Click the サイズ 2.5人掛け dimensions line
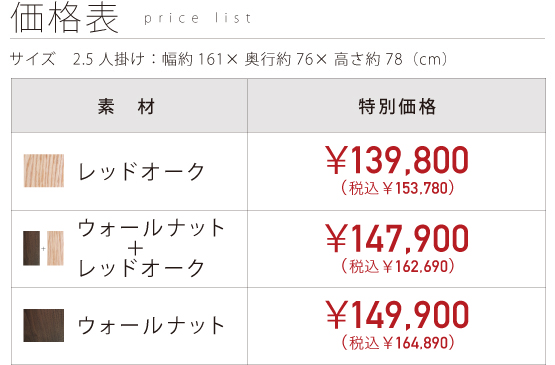This screenshot has height=365, width=555. click(228, 59)
